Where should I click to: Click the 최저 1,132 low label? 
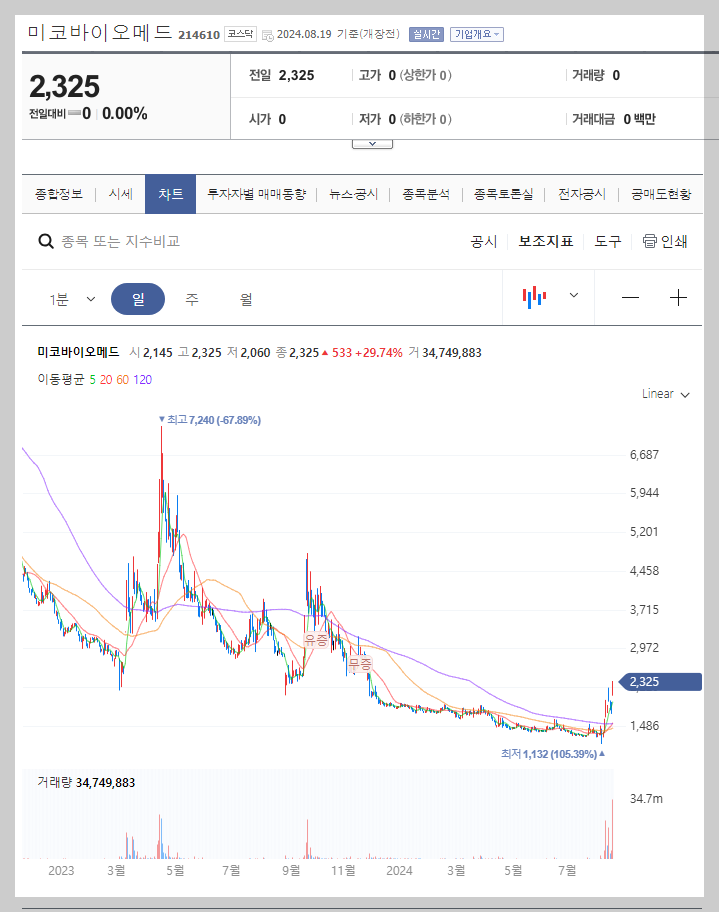coord(553,754)
